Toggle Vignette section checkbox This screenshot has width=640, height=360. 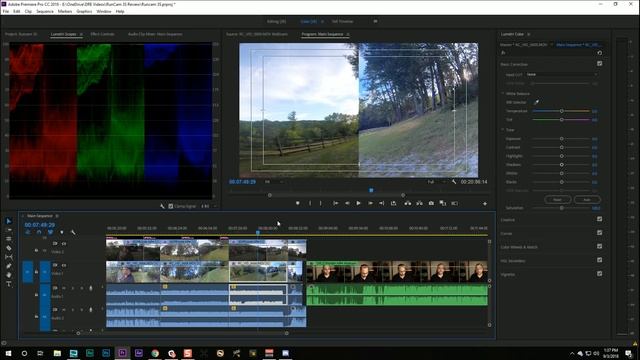click(x=599, y=273)
